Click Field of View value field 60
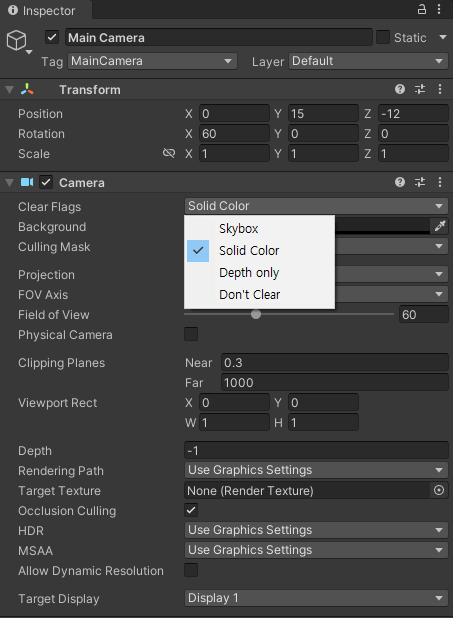The image size is (453, 618). (x=424, y=315)
